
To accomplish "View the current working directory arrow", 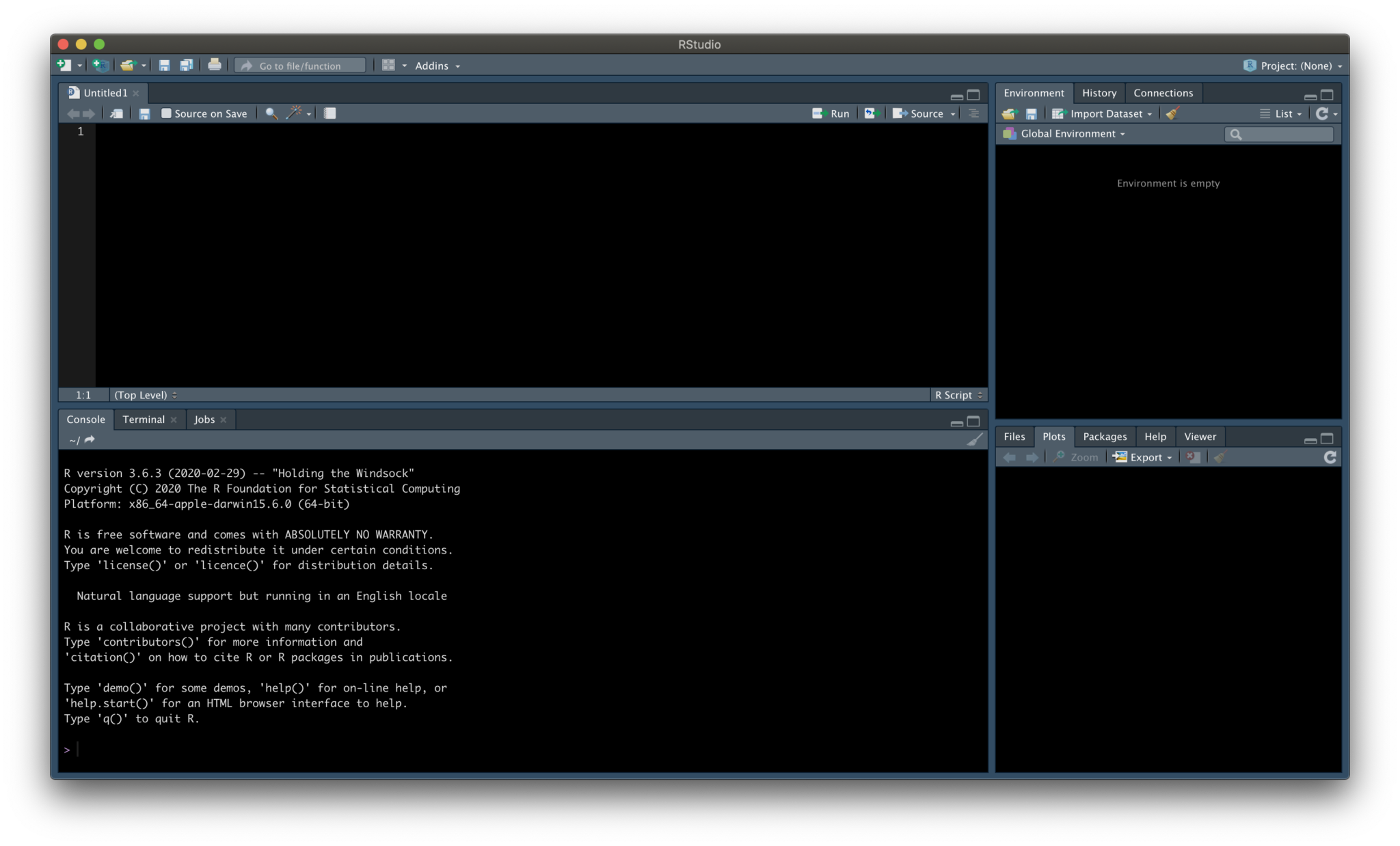I will tap(90, 439).
